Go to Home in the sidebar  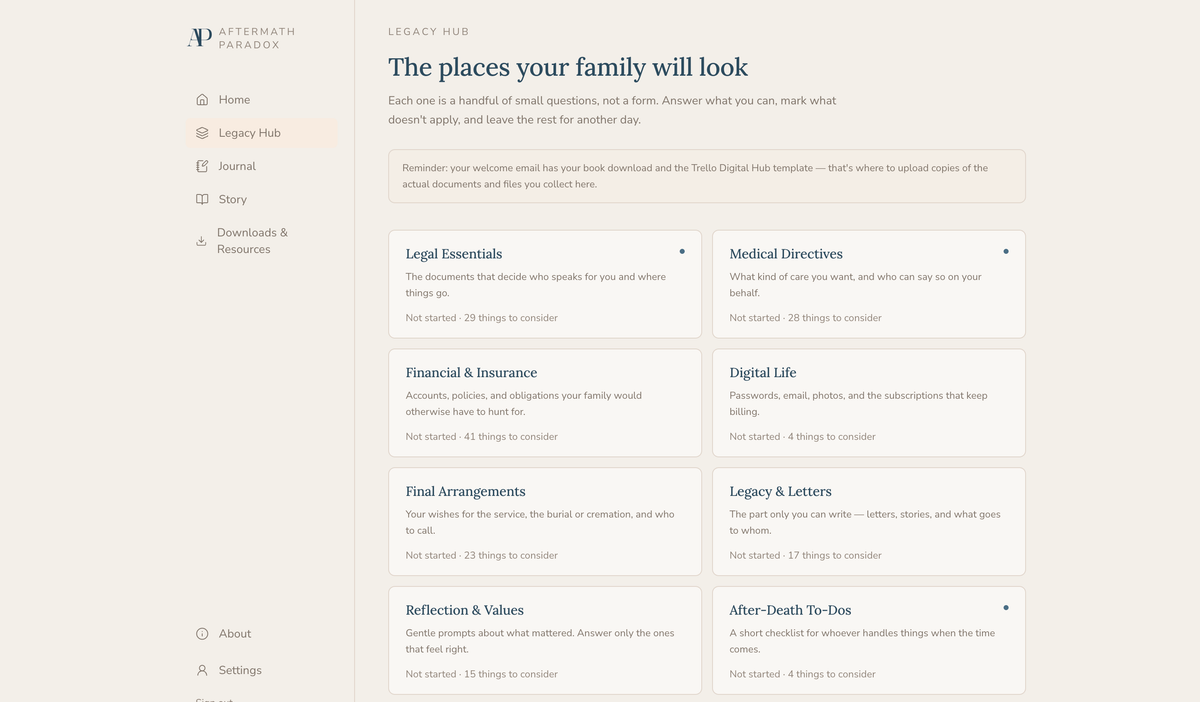[261, 100]
